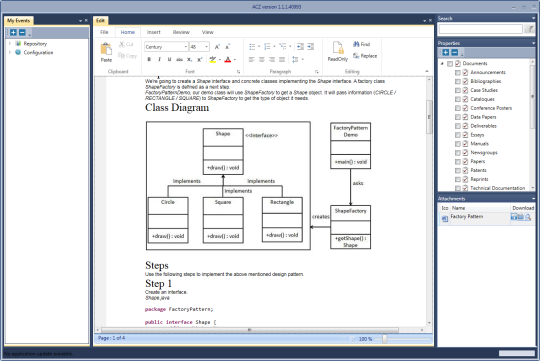This screenshot has height=361, width=540.
Task: Collapse all in Properties panel with minus icon
Action: 455,52
